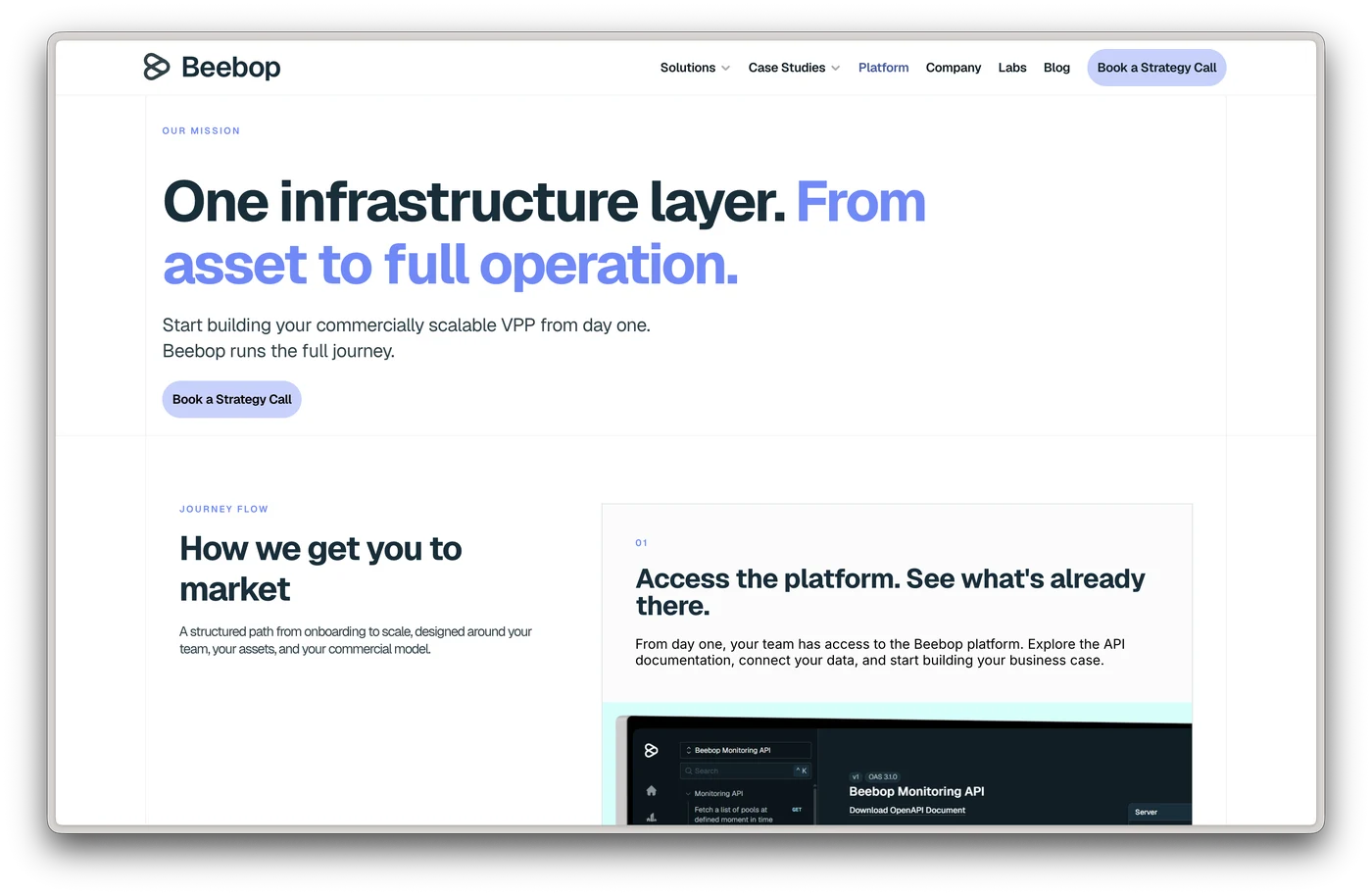Click the Download OpenAPI Document link
The width and height of the screenshot is (1372, 896).
[x=906, y=810]
